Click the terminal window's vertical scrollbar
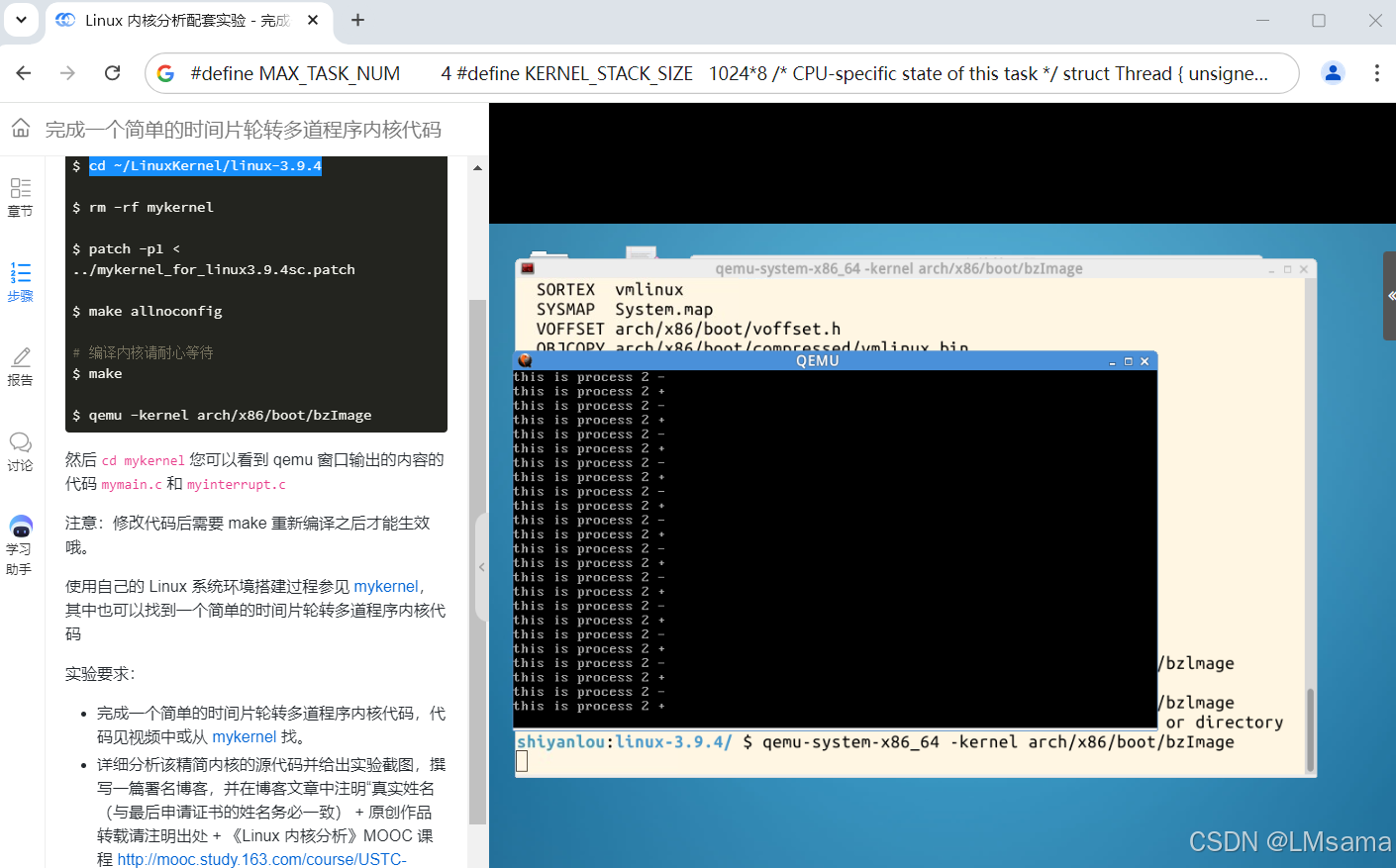 pyautogui.click(x=1311, y=729)
